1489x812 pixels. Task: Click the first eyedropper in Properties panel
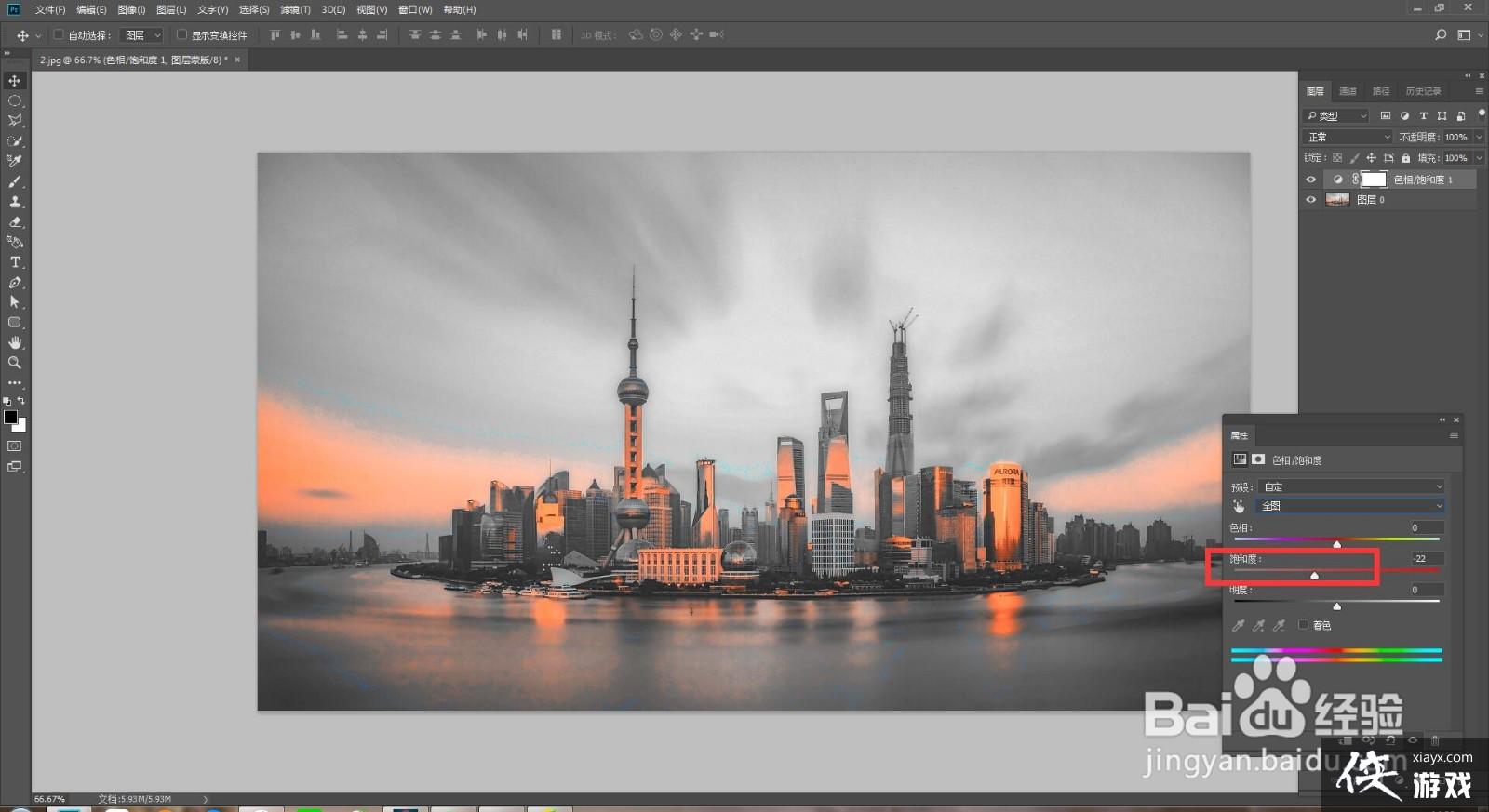click(x=1239, y=625)
